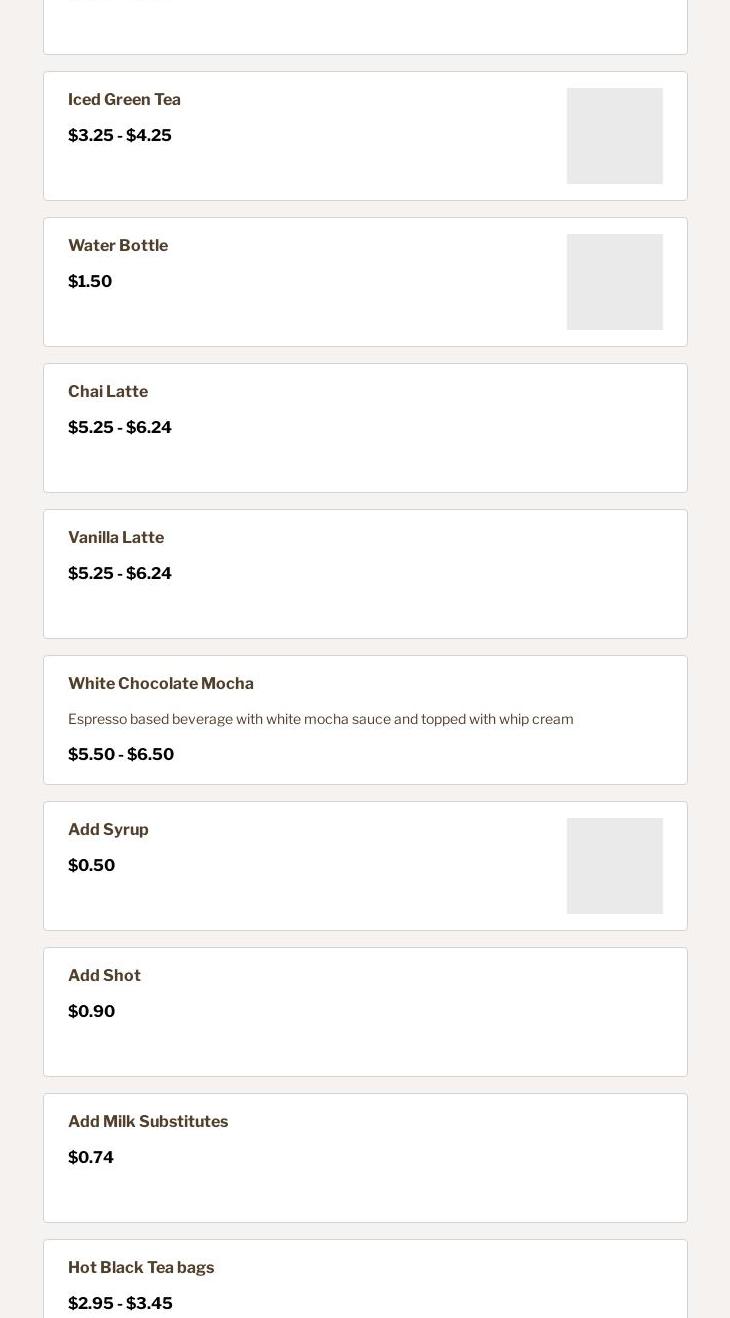Click the White Chocolate Mocha description text

(x=320, y=719)
